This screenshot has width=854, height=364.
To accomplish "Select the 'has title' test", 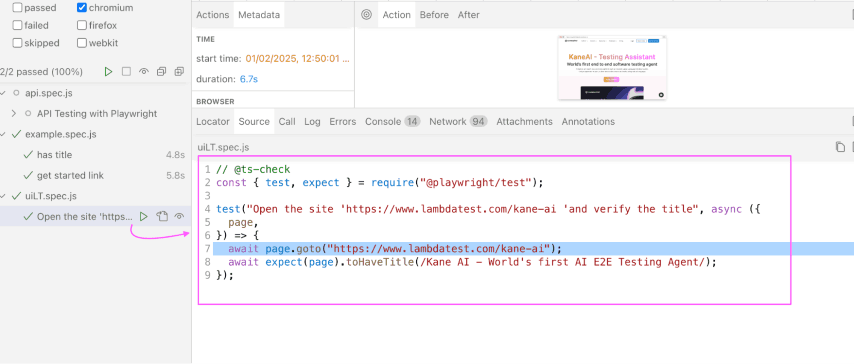I will [95, 155].
